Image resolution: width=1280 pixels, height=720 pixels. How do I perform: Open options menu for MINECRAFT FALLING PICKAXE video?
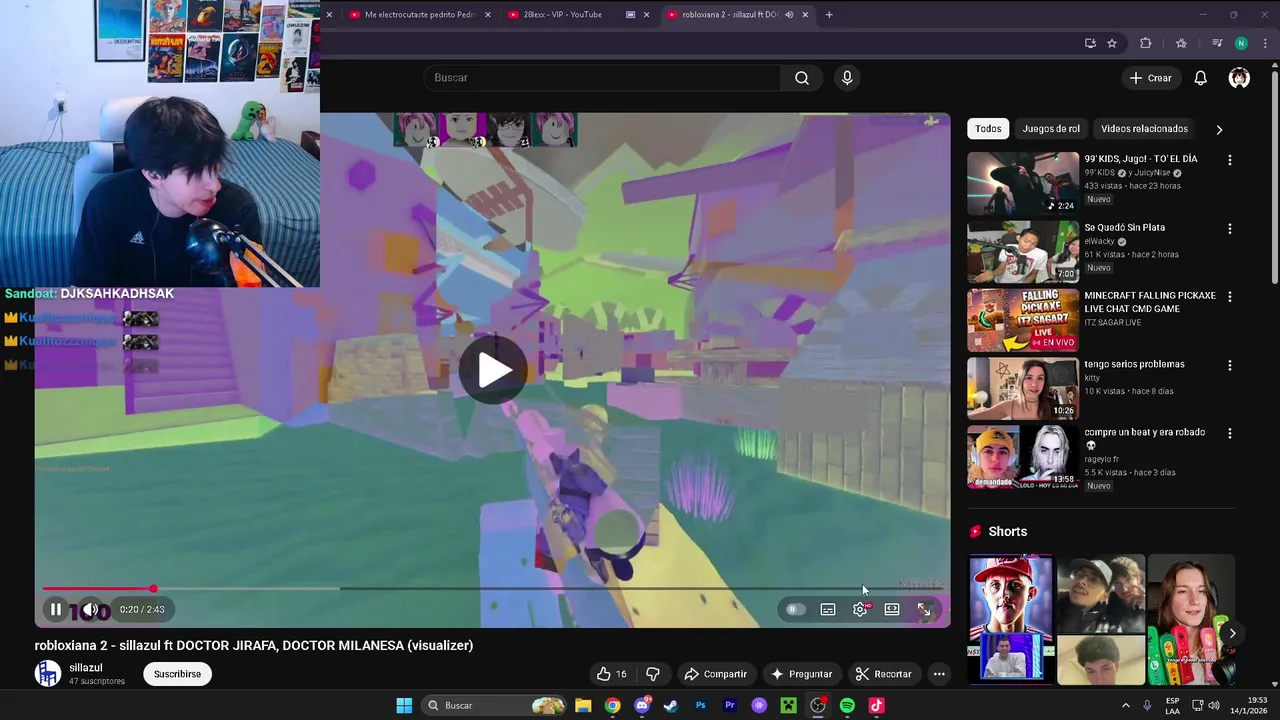tap(1230, 297)
